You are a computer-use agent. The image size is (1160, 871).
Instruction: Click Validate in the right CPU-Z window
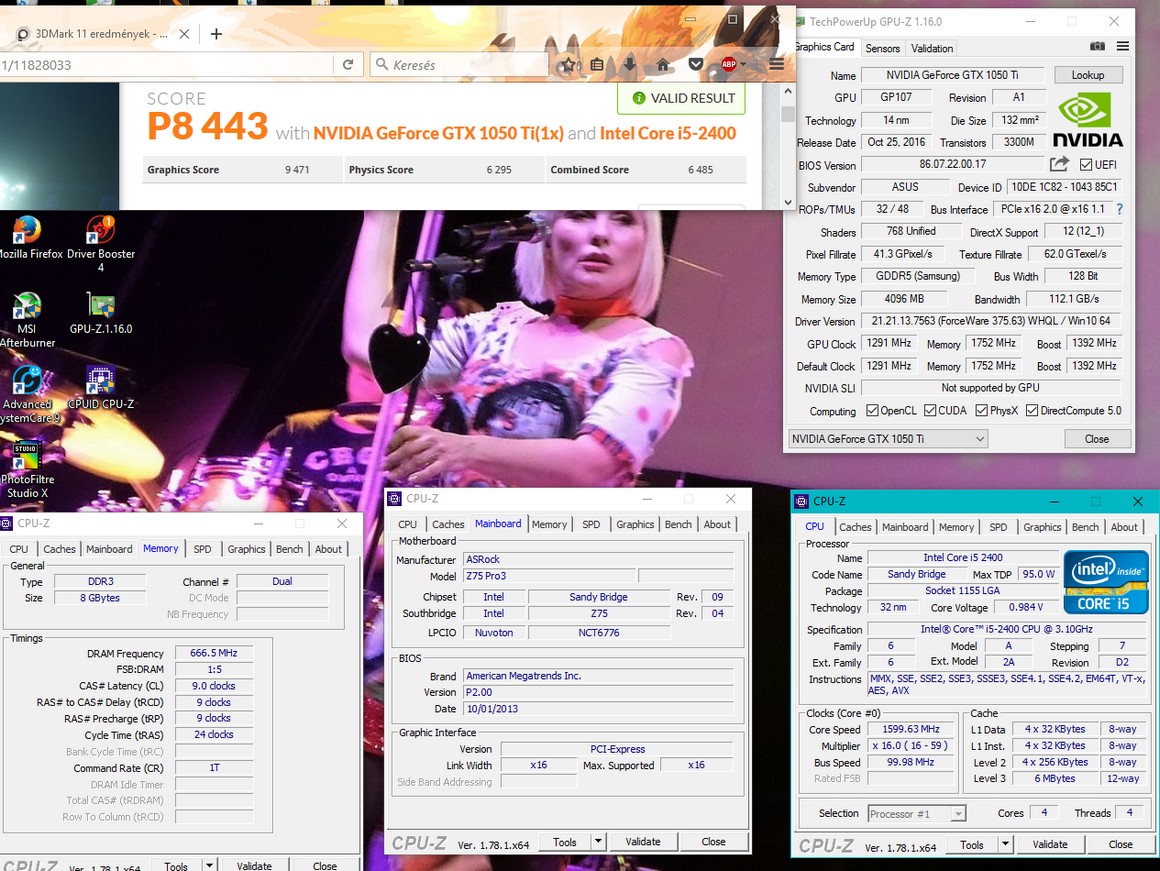pyautogui.click(x=1050, y=844)
